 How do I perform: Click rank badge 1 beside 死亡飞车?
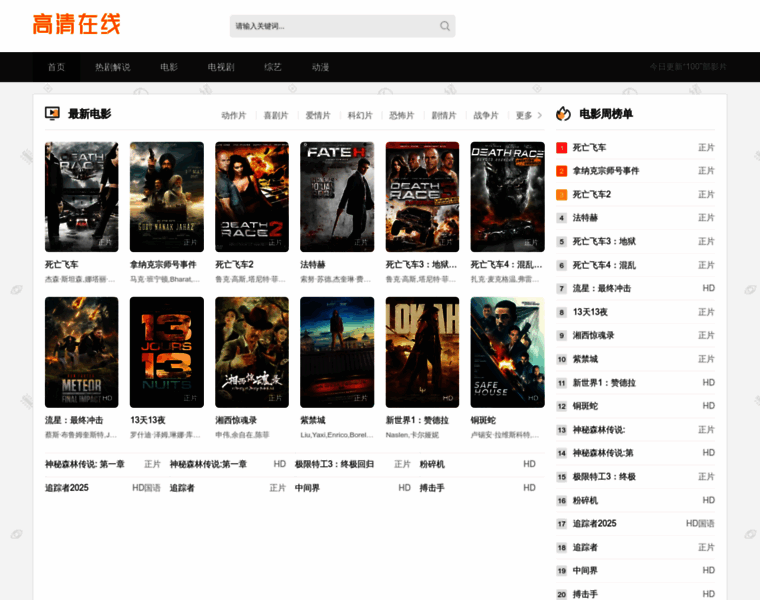pyautogui.click(x=561, y=148)
